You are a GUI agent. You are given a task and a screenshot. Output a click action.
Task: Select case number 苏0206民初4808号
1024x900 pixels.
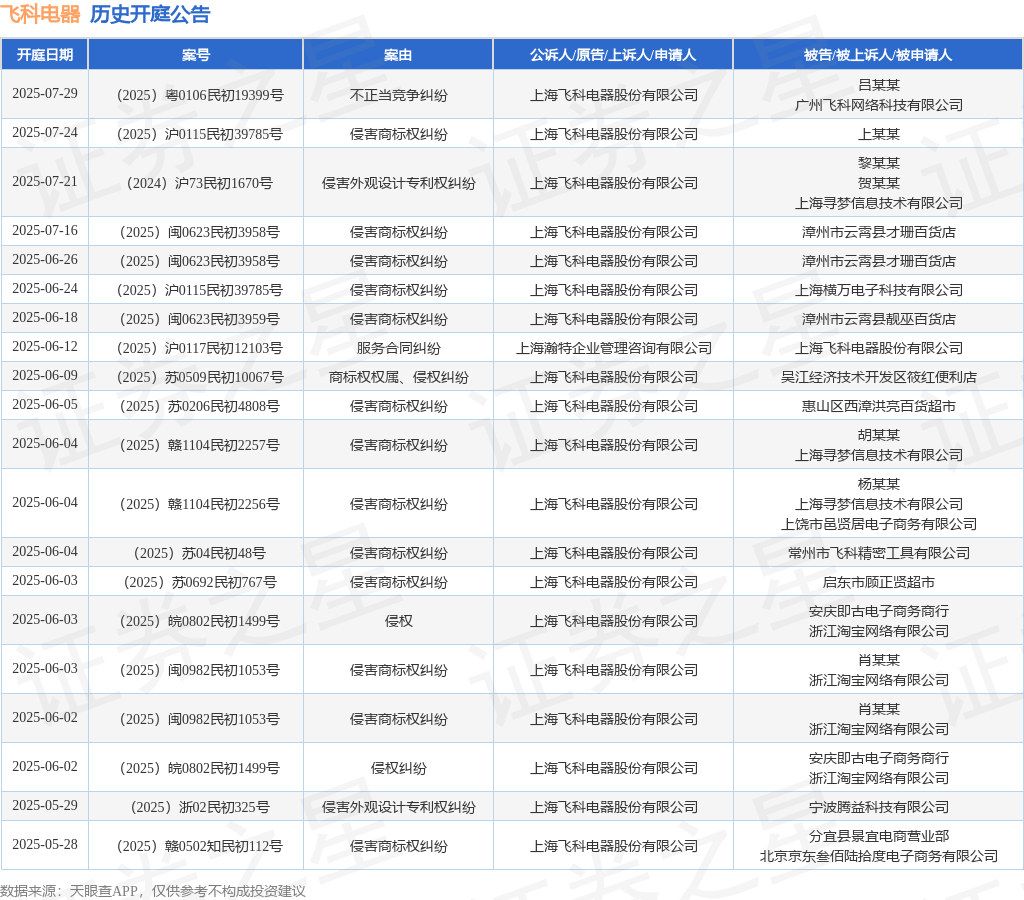(200, 406)
